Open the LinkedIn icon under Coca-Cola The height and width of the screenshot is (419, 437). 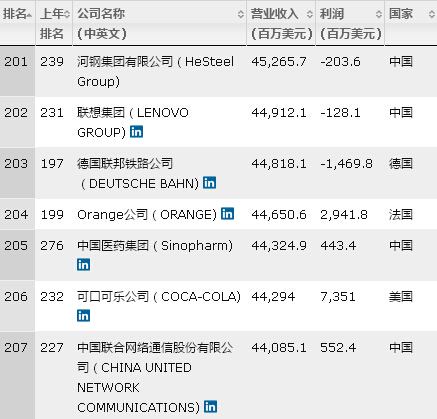tap(83, 316)
